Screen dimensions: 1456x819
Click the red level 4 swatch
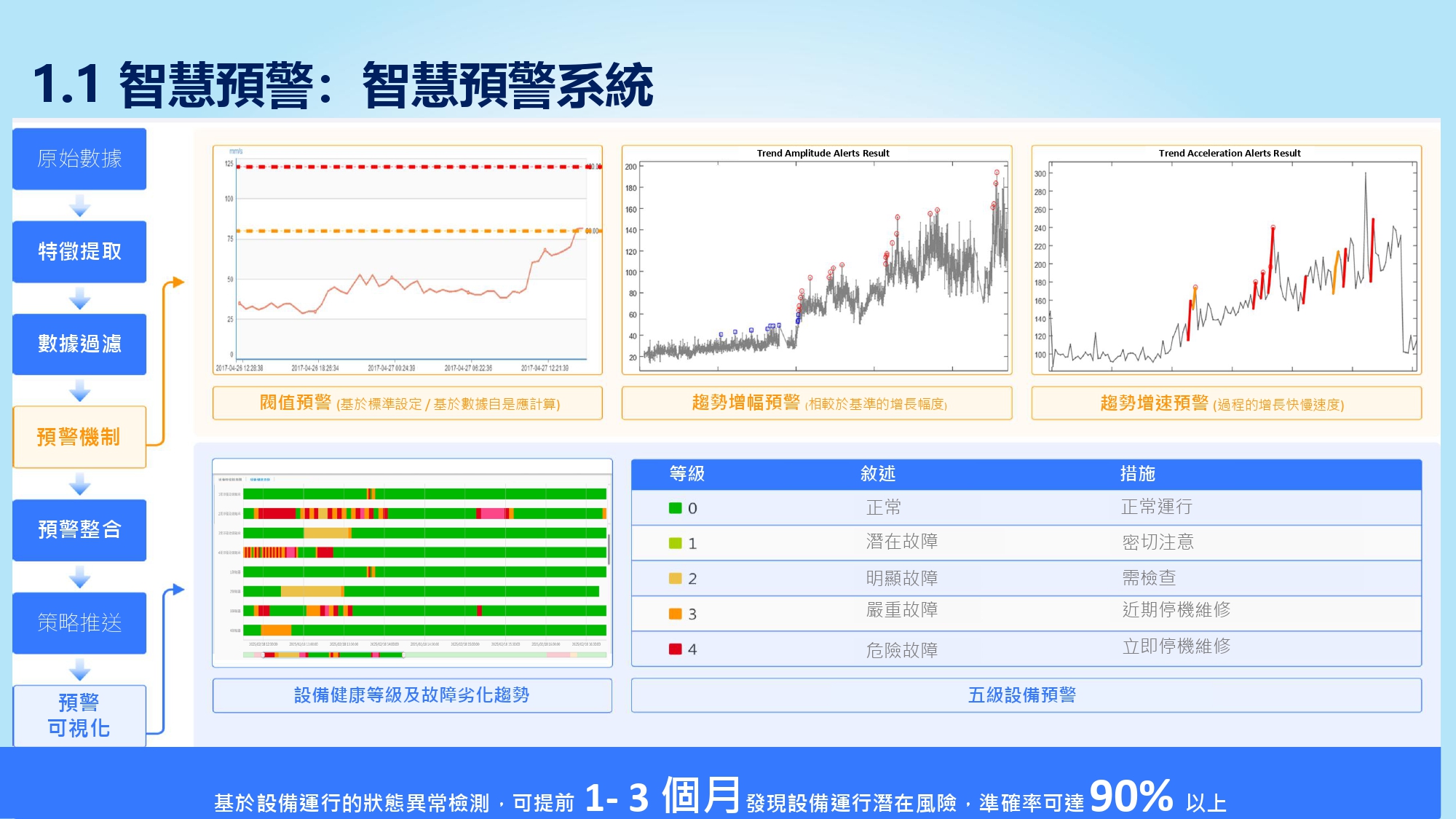[675, 649]
